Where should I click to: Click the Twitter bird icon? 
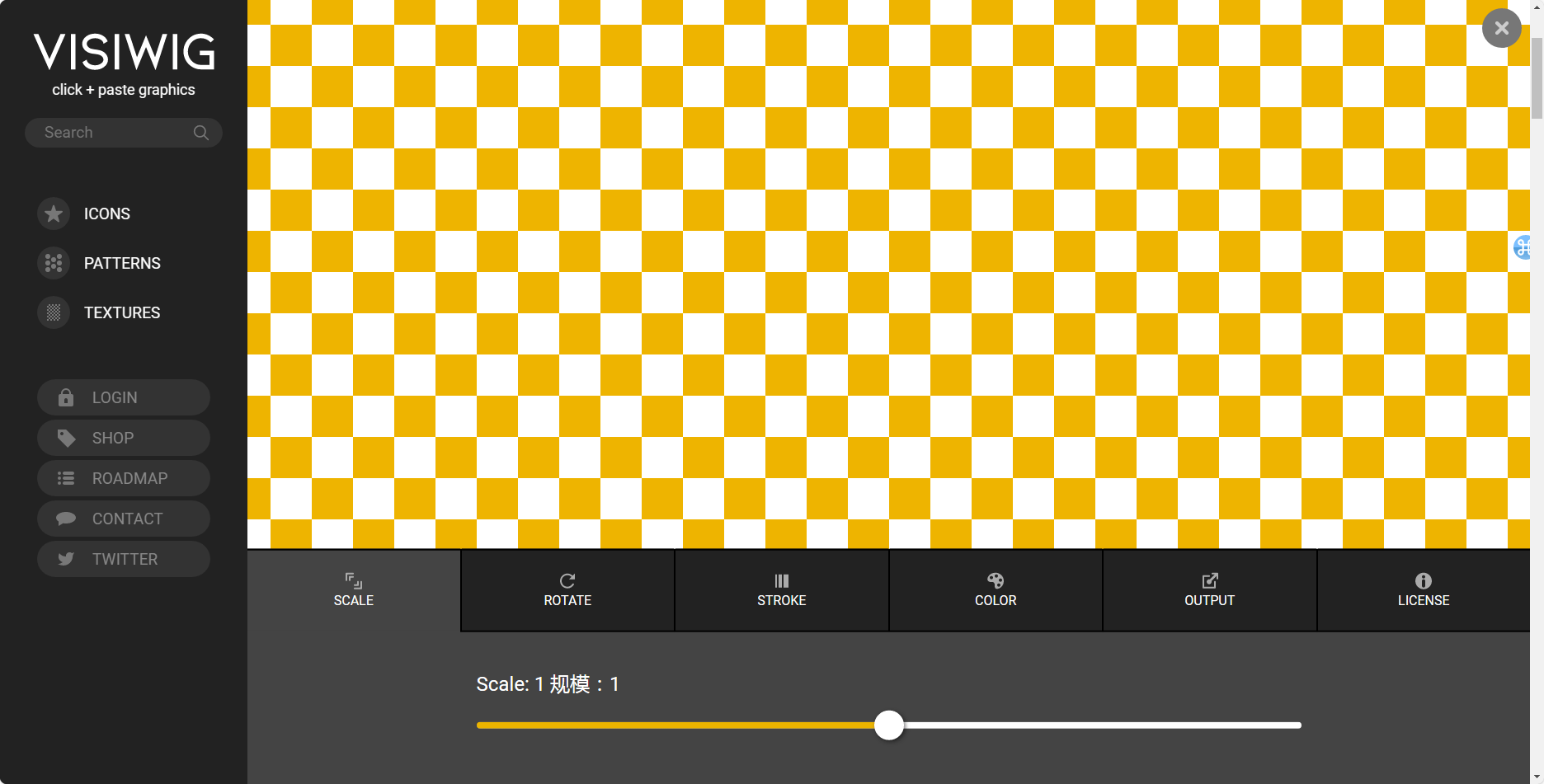click(x=66, y=559)
